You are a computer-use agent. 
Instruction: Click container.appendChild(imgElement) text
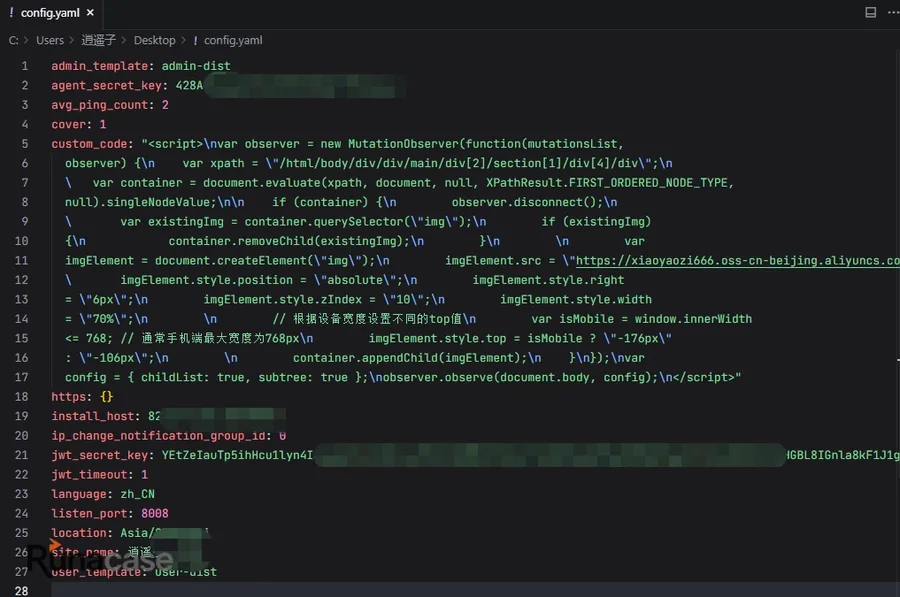click(x=406, y=358)
